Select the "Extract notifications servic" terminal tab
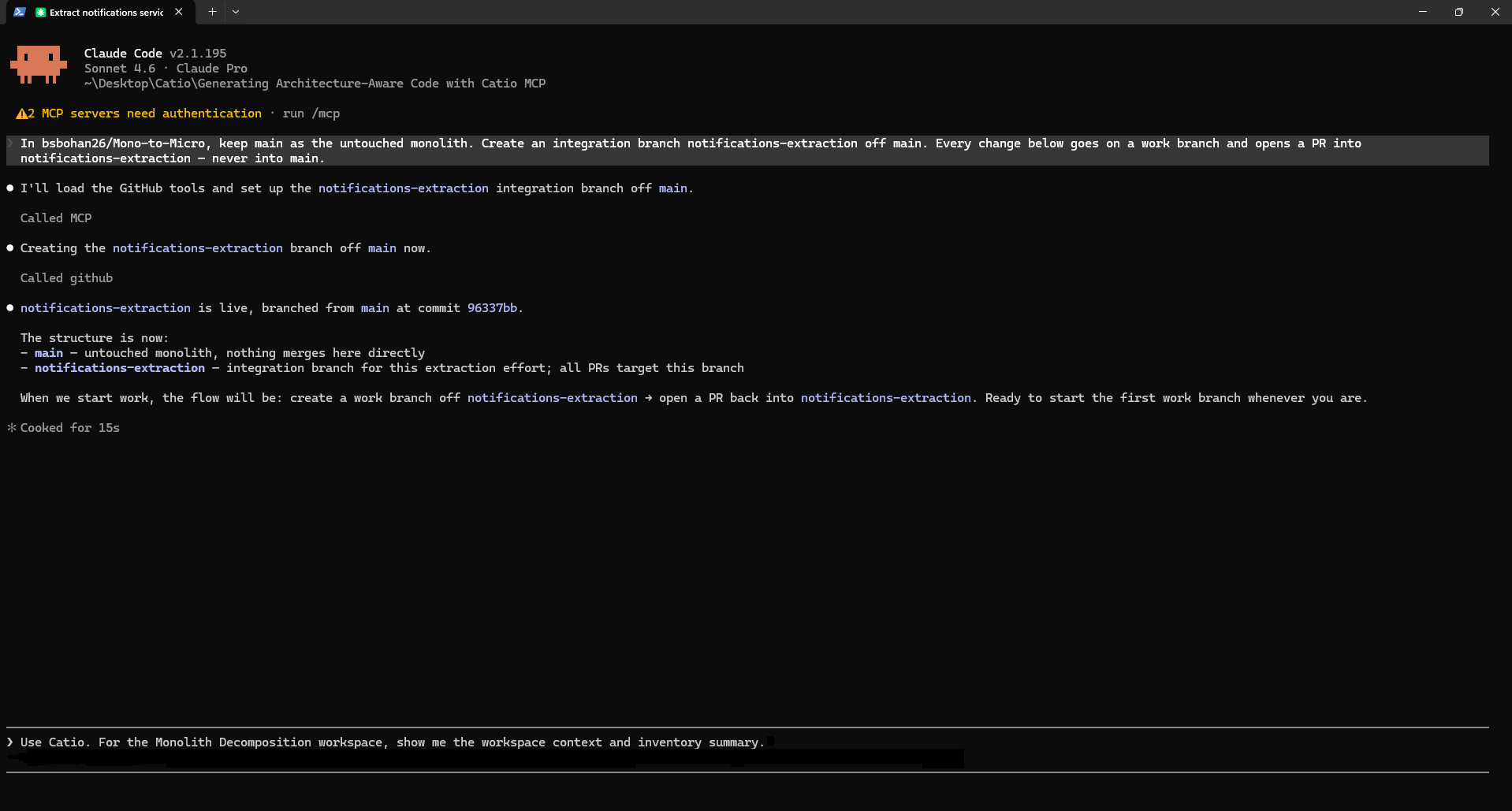 (x=101, y=12)
